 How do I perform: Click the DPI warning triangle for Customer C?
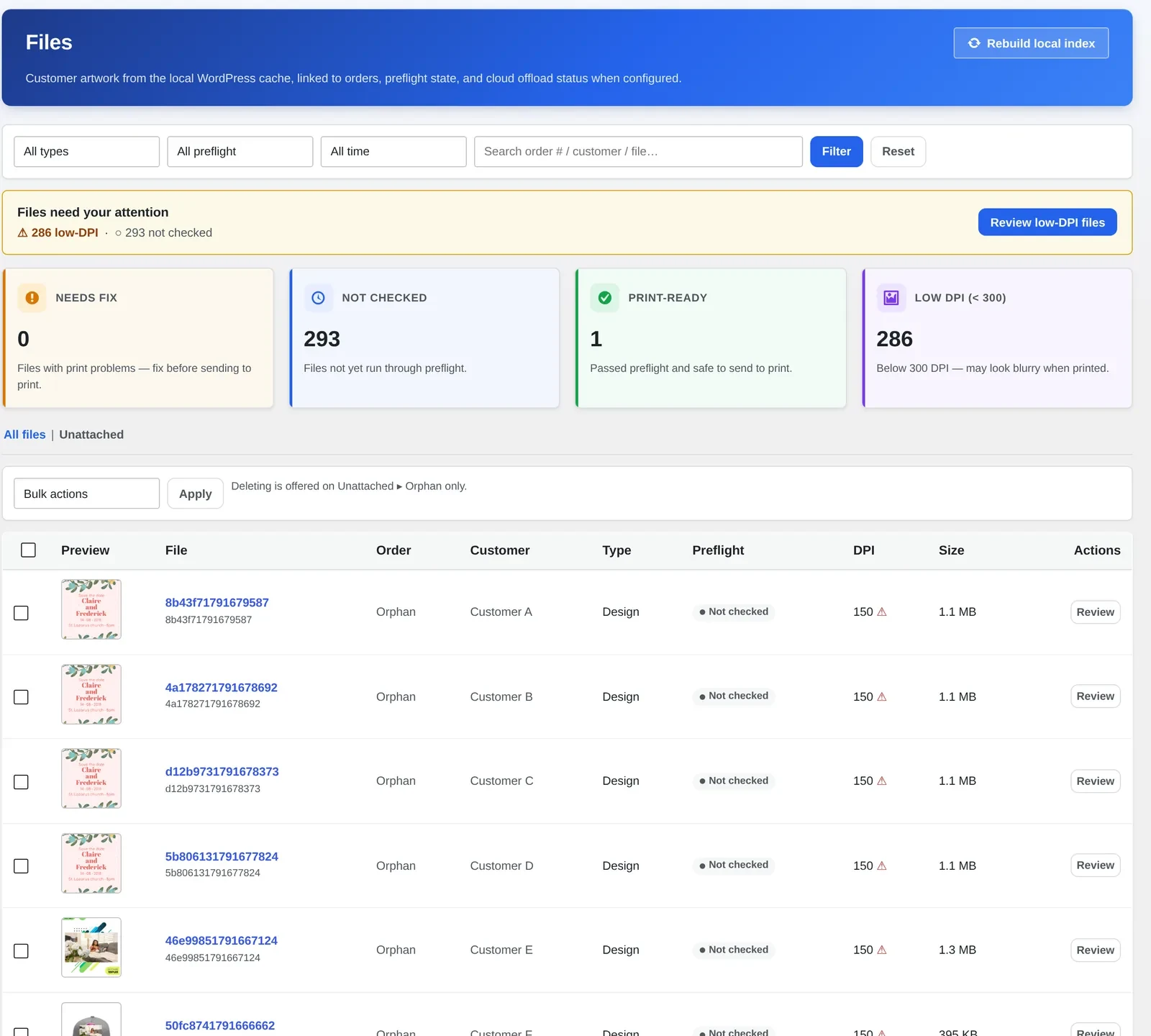882,781
